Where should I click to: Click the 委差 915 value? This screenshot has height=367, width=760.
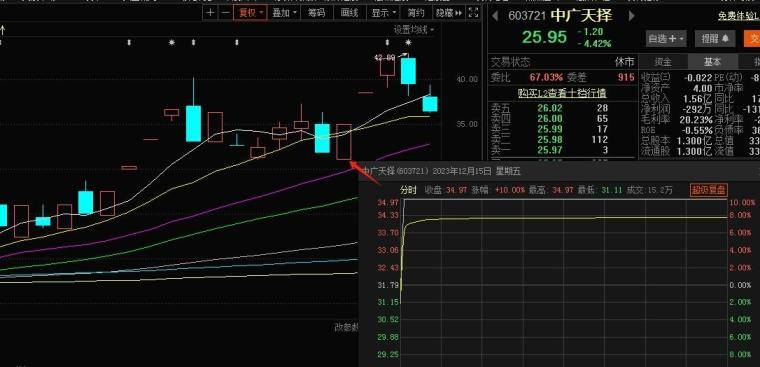(x=626, y=78)
